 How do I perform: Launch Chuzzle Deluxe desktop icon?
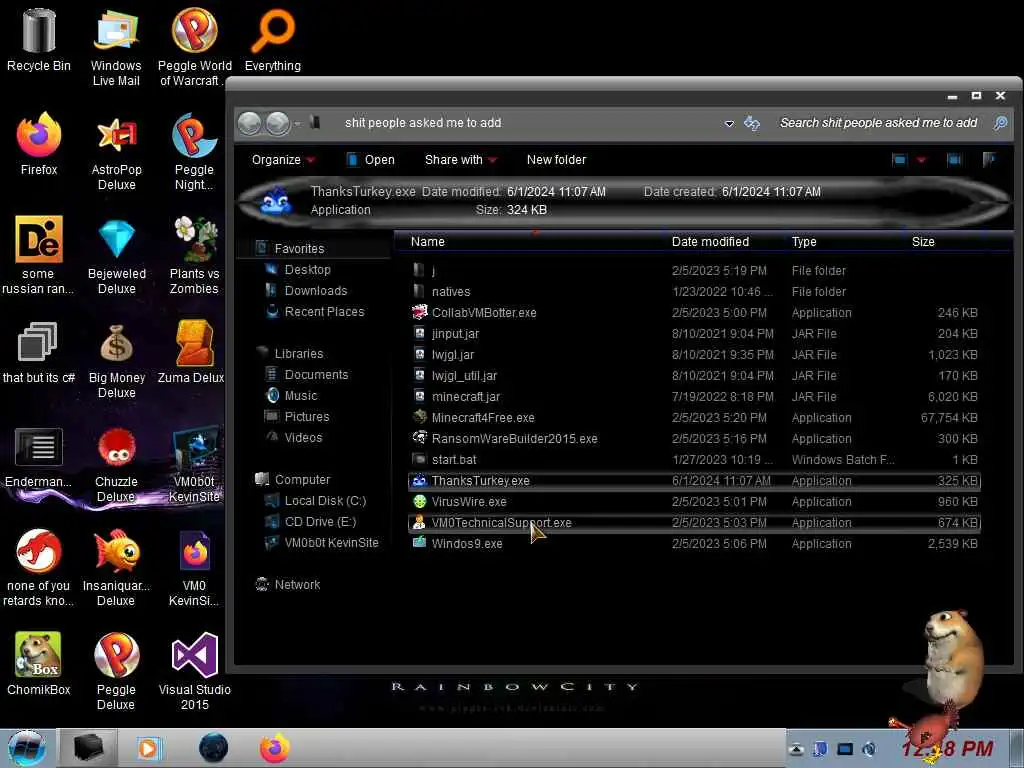pyautogui.click(x=116, y=464)
